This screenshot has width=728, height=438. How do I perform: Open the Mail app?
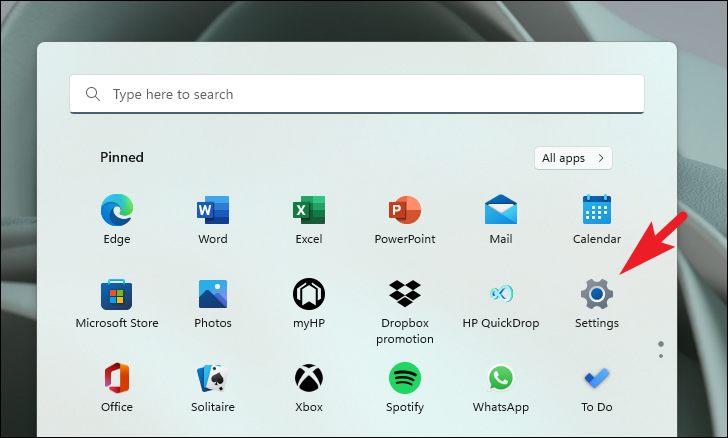(501, 218)
